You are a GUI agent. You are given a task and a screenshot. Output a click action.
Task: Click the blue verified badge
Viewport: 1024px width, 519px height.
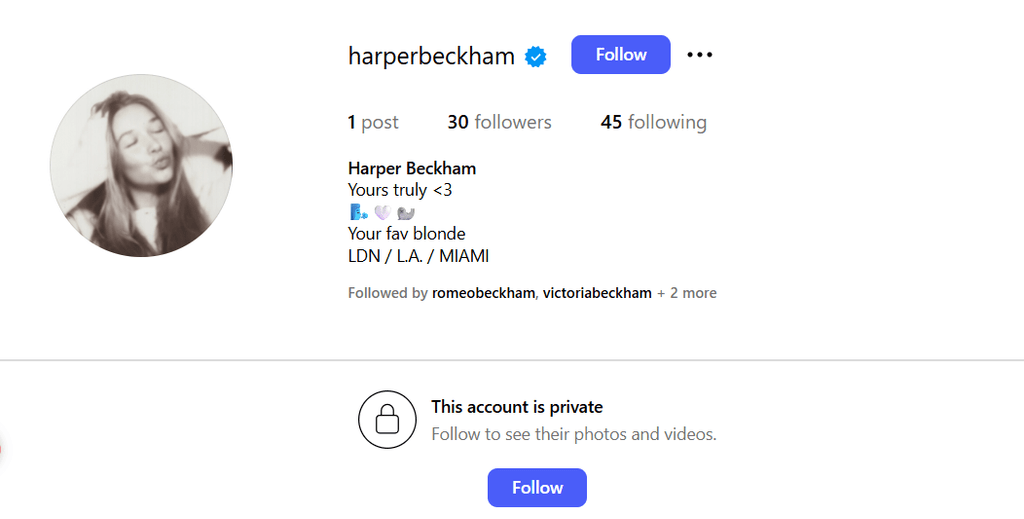[536, 56]
